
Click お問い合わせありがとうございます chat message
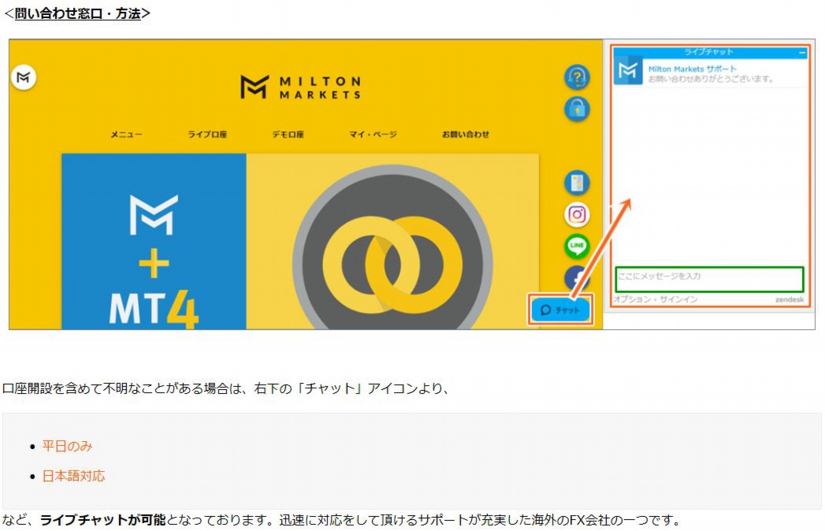[710, 79]
